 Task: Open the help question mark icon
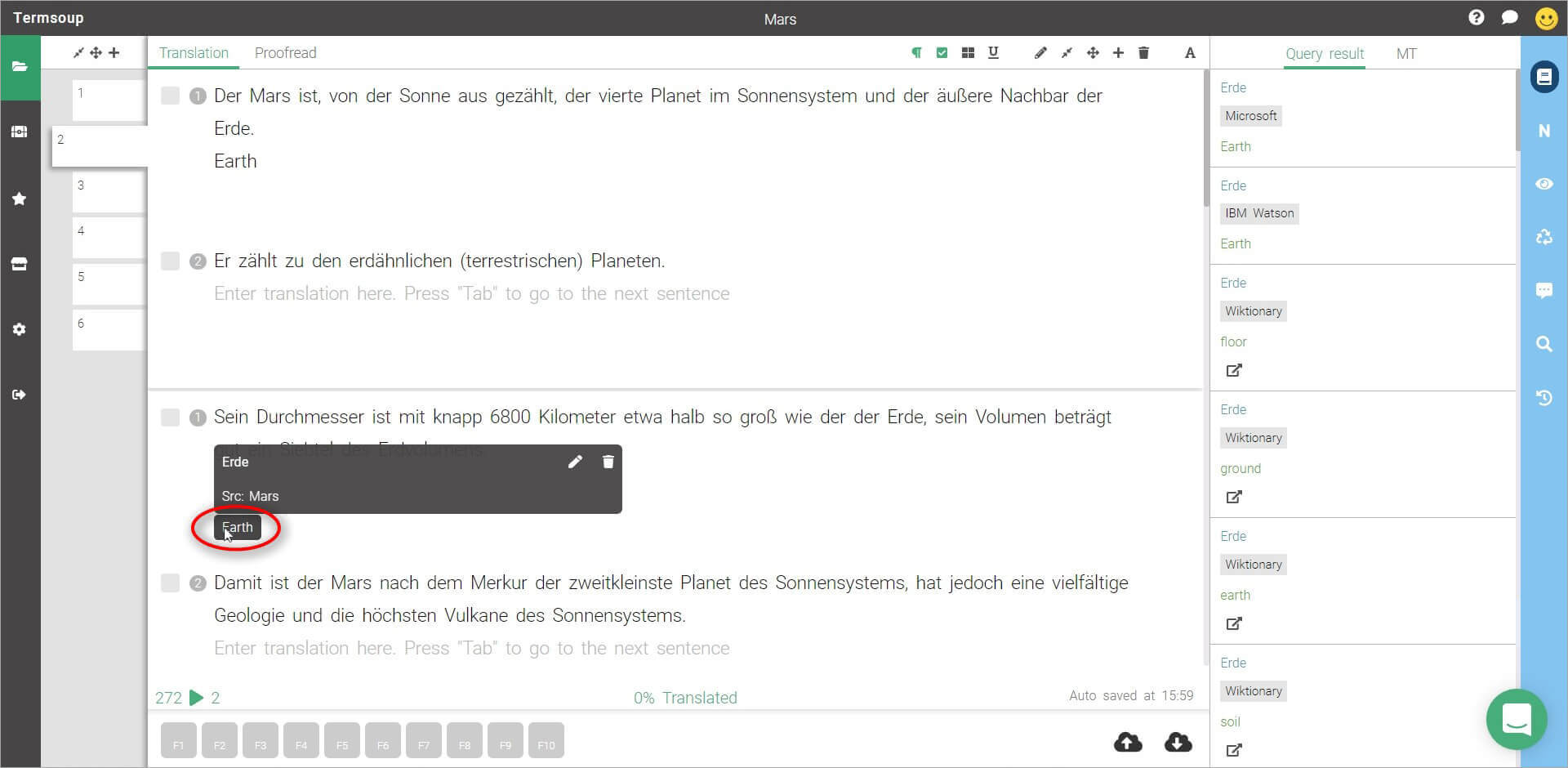tap(1476, 17)
